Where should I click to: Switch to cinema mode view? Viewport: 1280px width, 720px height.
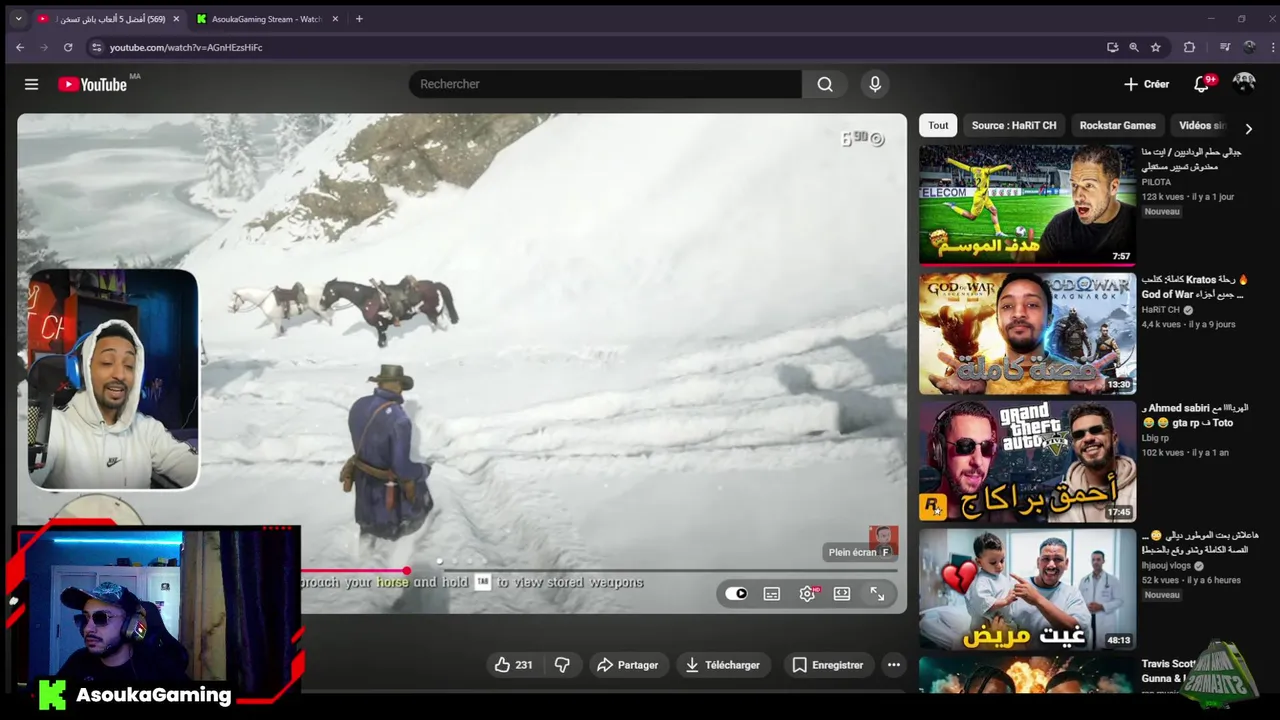(x=842, y=593)
